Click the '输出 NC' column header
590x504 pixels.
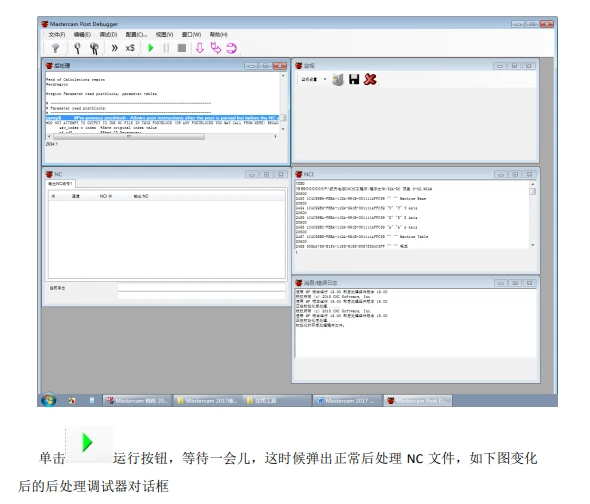pos(141,196)
